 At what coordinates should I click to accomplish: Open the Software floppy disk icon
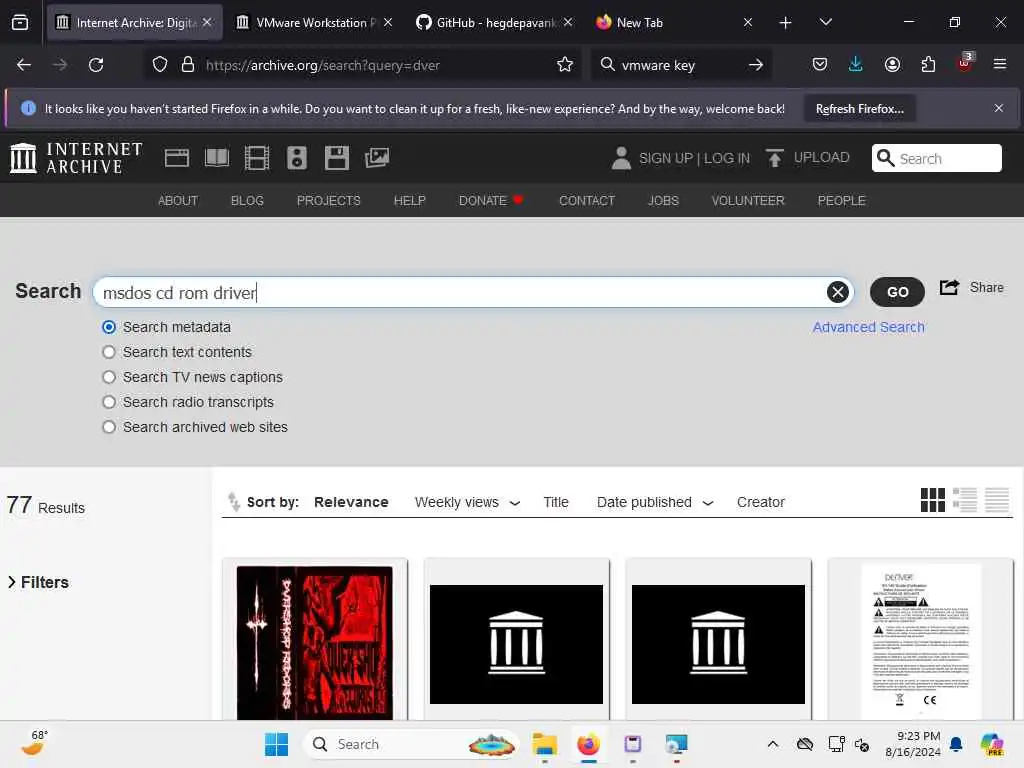[337, 158]
